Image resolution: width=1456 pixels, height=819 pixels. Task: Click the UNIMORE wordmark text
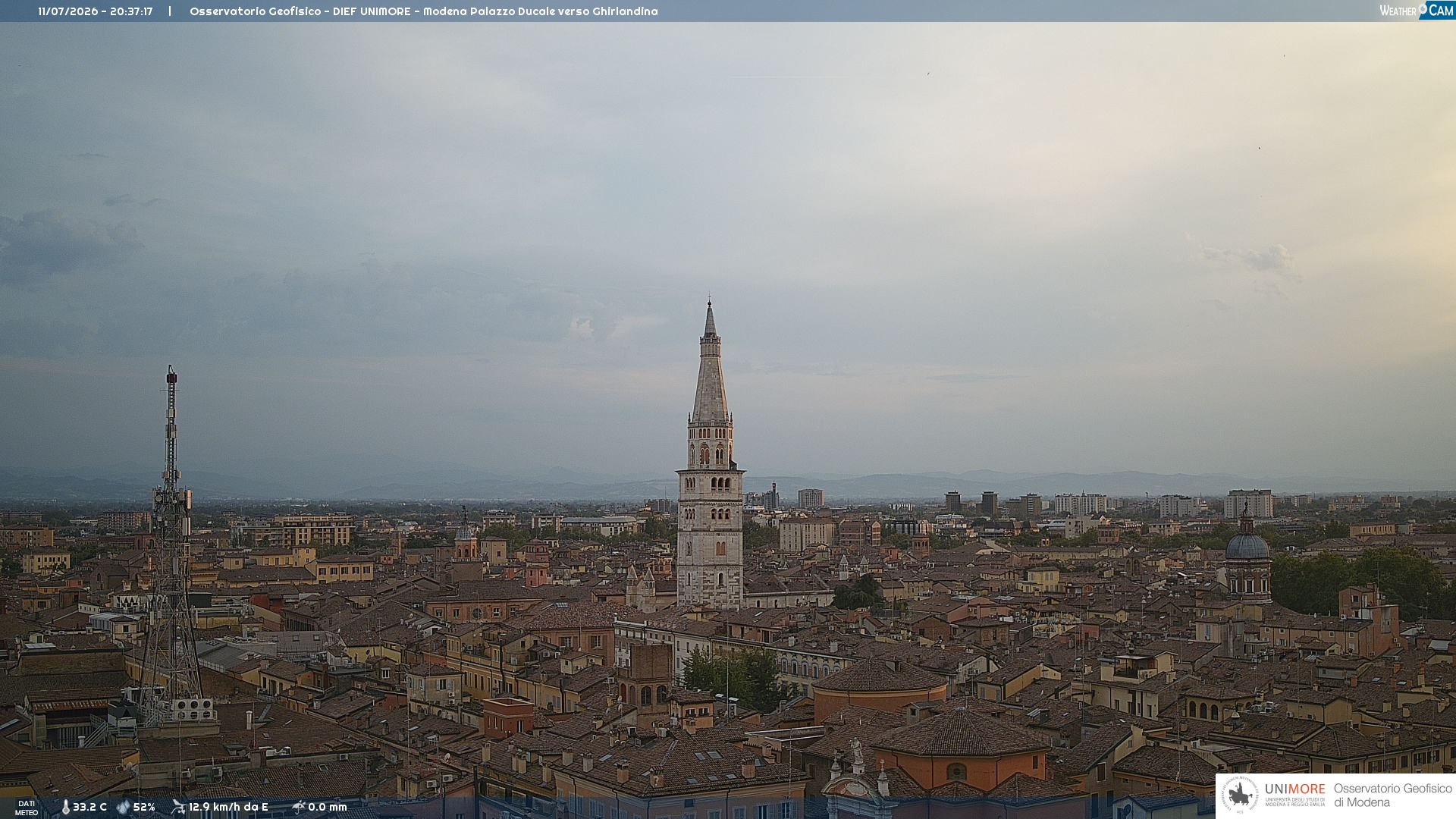coord(1295,789)
